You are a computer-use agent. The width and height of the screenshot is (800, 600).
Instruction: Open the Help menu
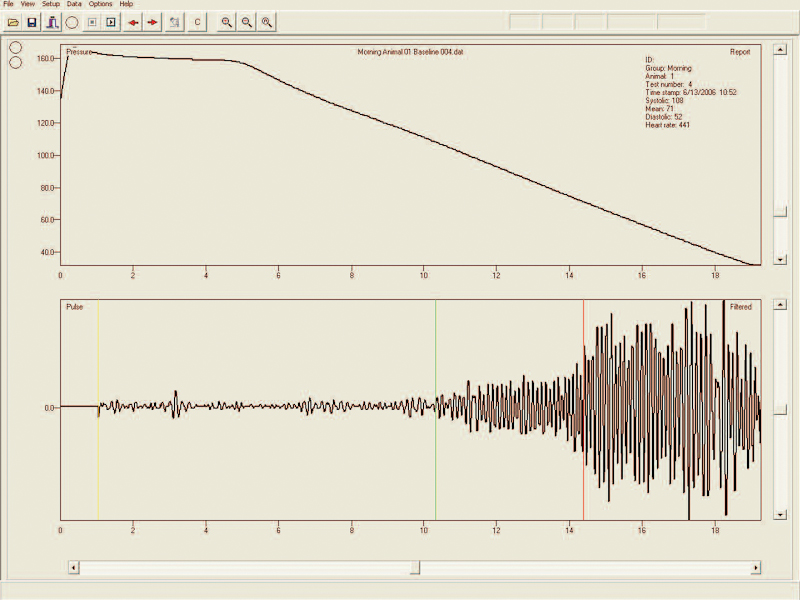click(x=126, y=4)
